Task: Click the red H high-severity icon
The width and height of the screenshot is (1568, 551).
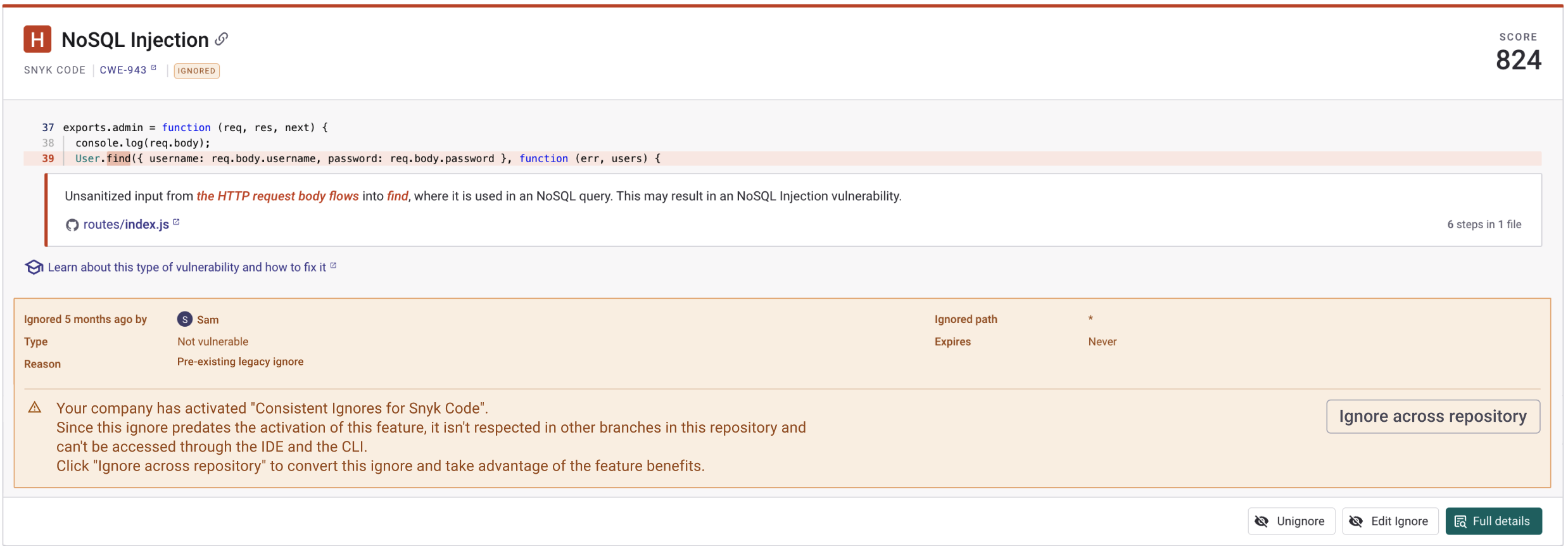Action: click(x=37, y=39)
